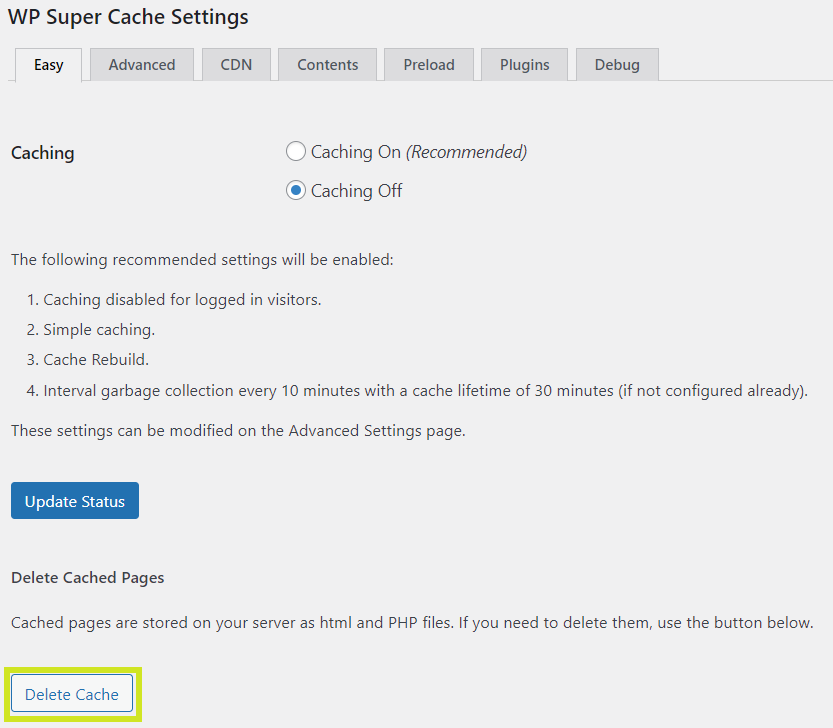Click the bold Caching section label
The width and height of the screenshot is (833, 728).
click(x=43, y=153)
